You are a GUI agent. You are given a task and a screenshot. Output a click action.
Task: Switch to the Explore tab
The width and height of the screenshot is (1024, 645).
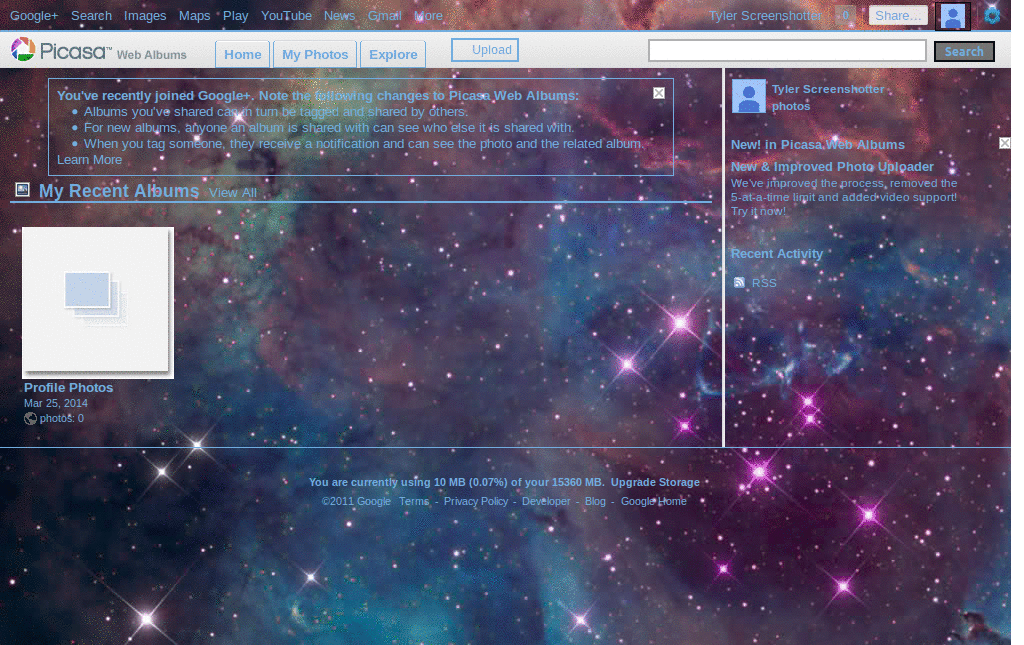pos(393,55)
